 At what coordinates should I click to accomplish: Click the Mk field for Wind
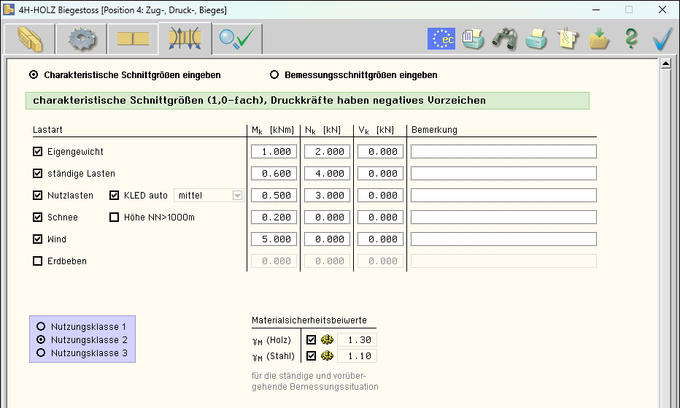(x=272, y=239)
